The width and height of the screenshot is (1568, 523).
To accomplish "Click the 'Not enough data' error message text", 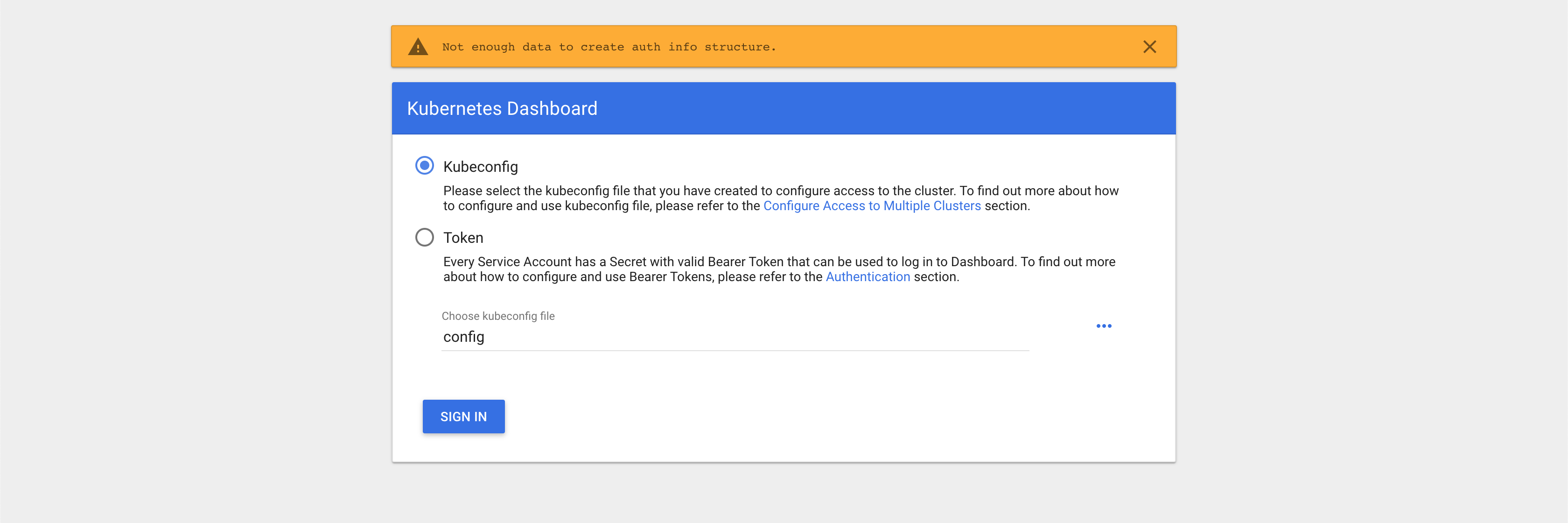I will [x=609, y=47].
